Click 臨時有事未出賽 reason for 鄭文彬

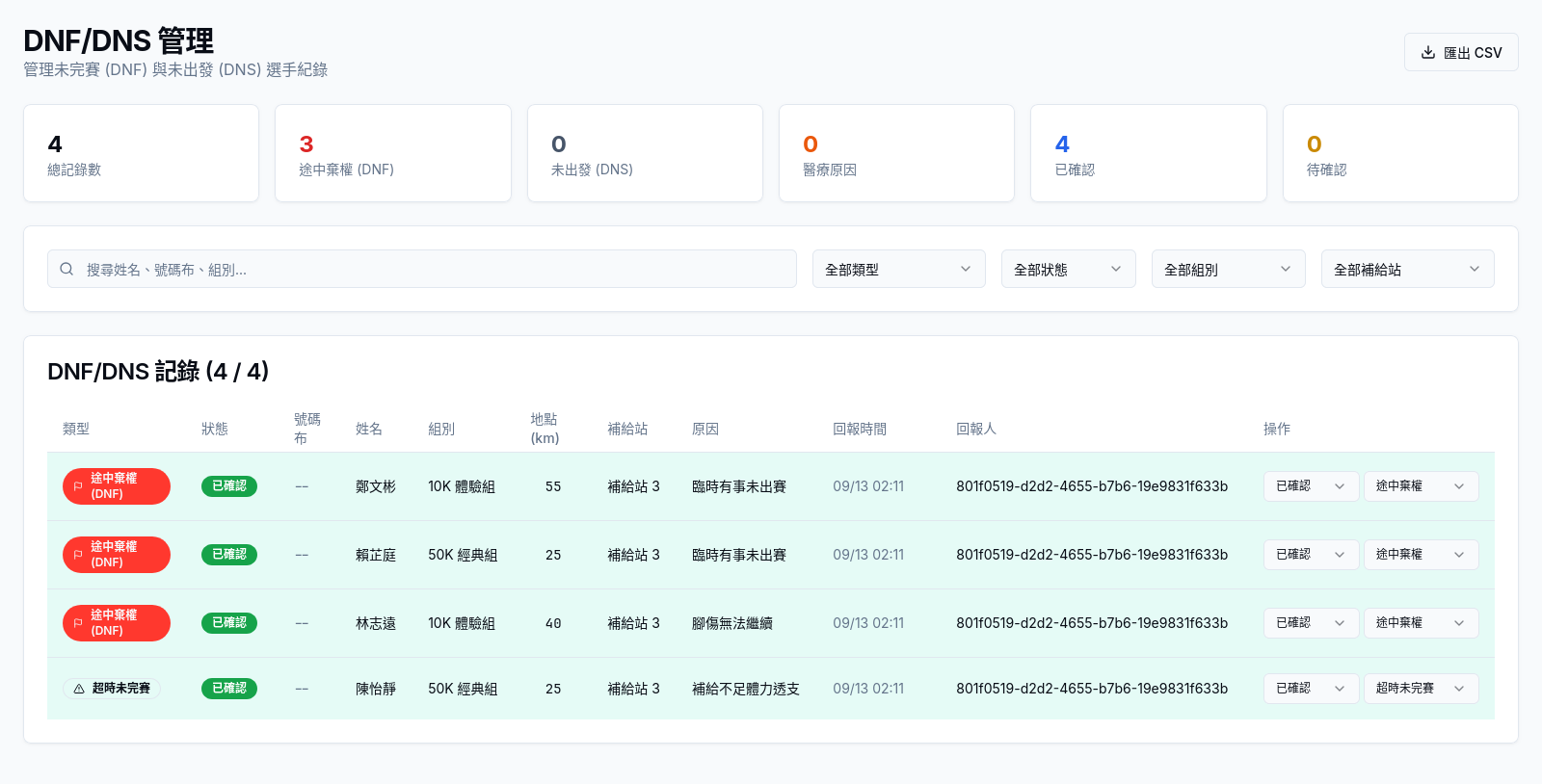click(739, 486)
